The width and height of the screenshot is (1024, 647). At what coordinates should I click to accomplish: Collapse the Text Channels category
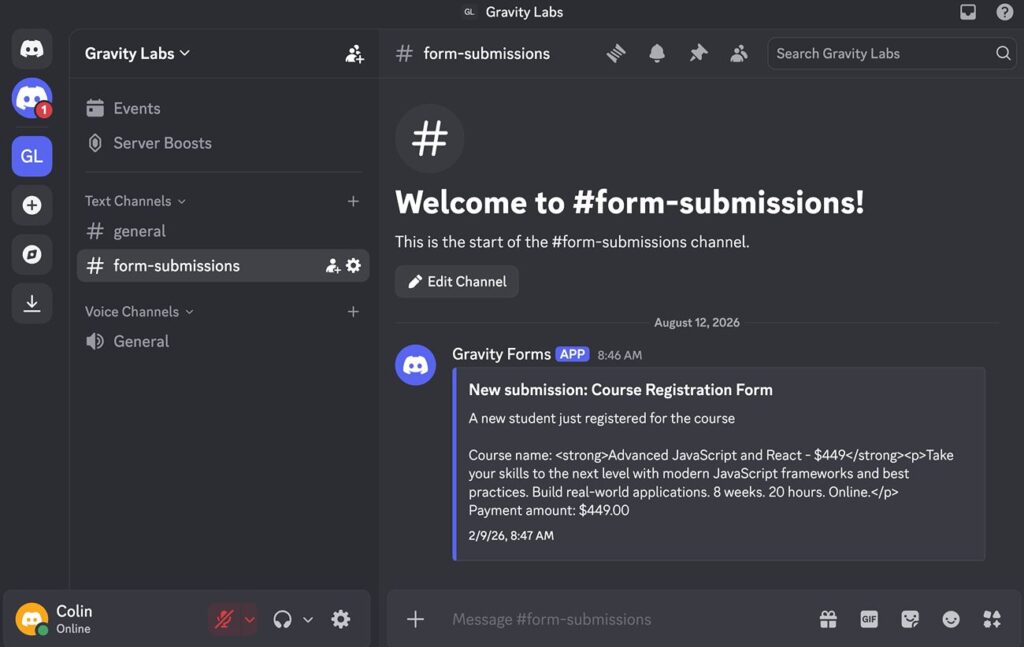coord(135,201)
